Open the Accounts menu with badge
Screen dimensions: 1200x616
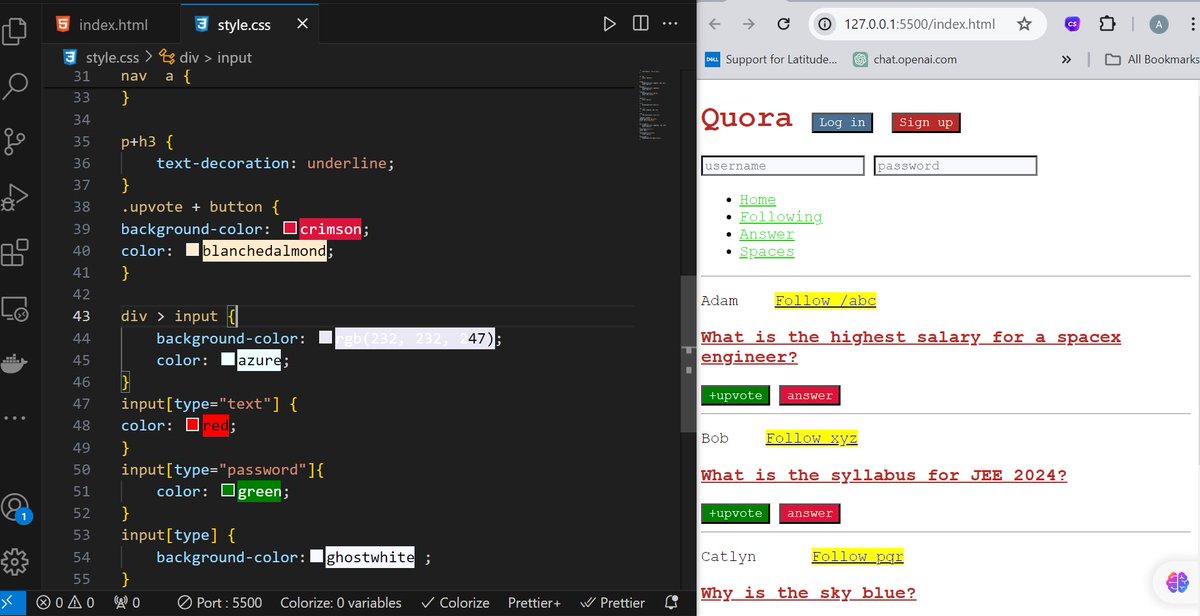(x=15, y=507)
